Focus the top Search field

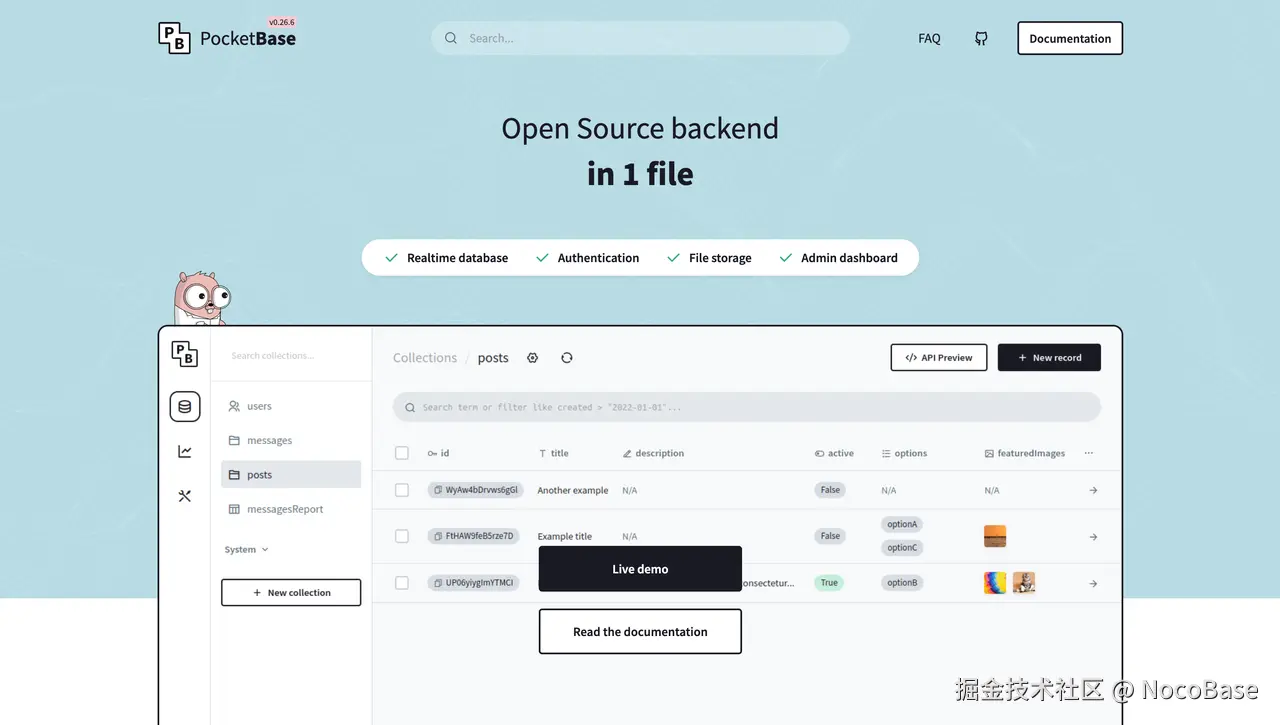pyautogui.click(x=640, y=38)
